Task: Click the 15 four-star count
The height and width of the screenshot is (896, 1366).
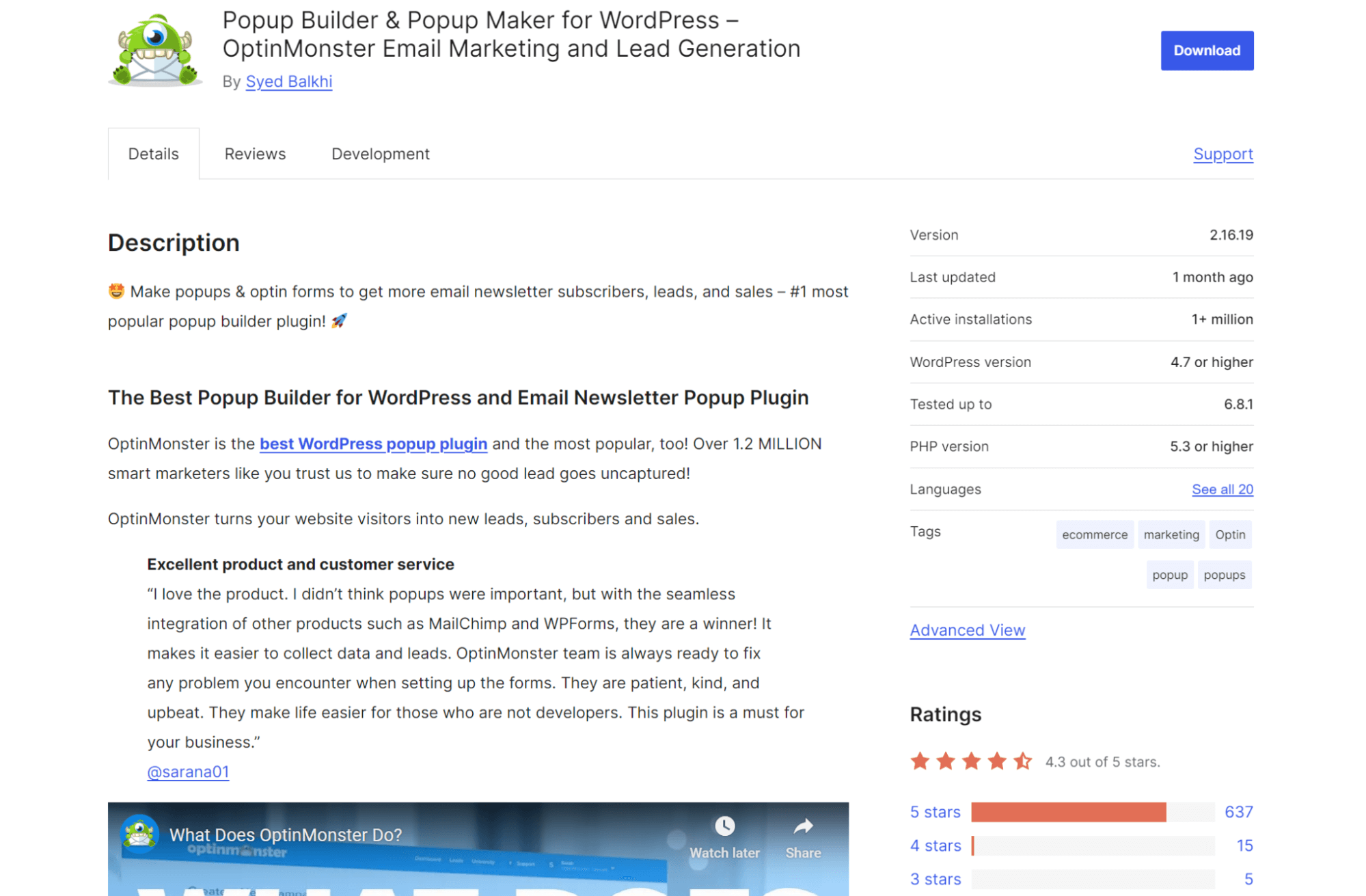Action: [x=1245, y=845]
